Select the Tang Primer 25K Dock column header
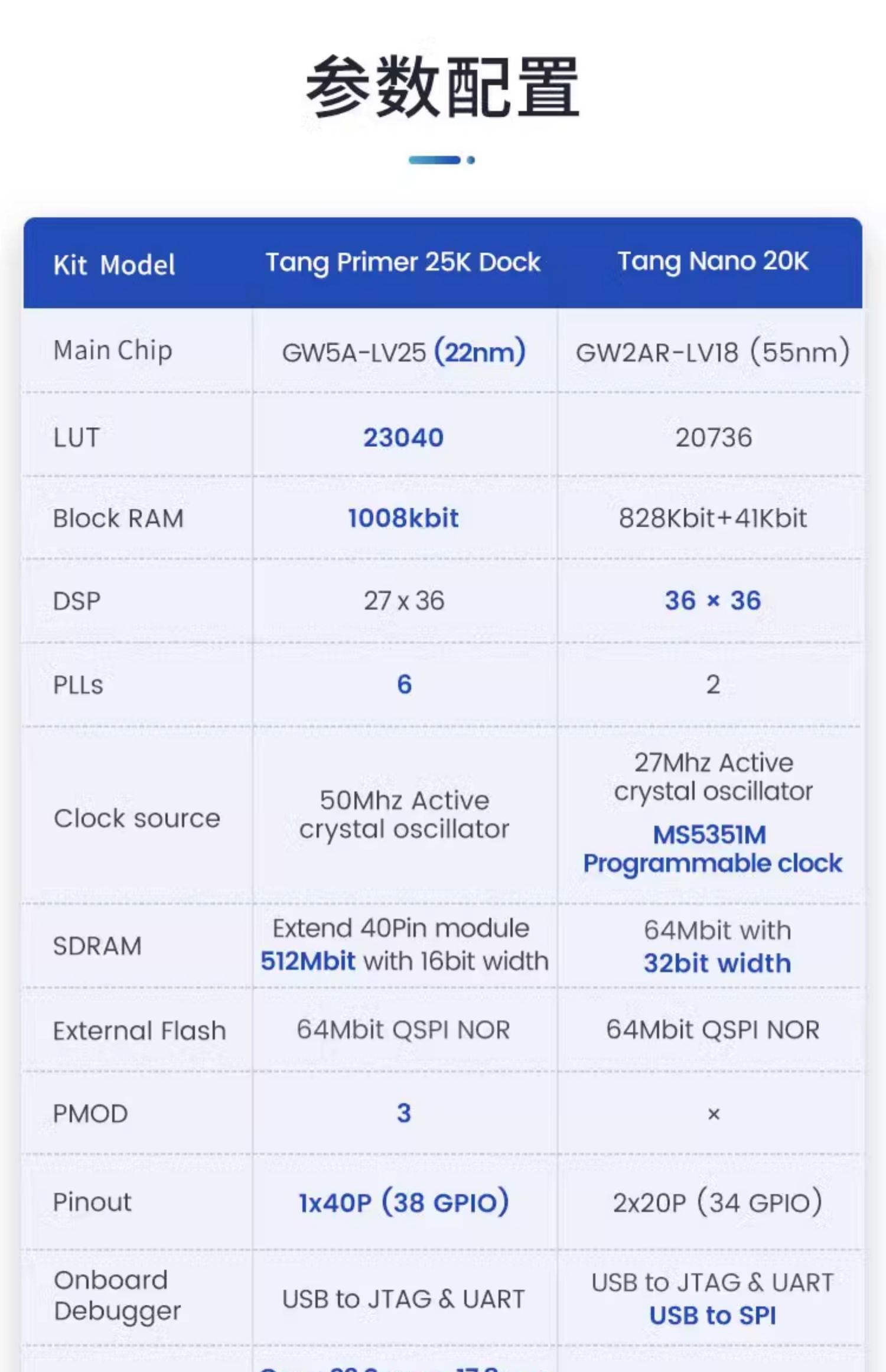 tap(403, 262)
